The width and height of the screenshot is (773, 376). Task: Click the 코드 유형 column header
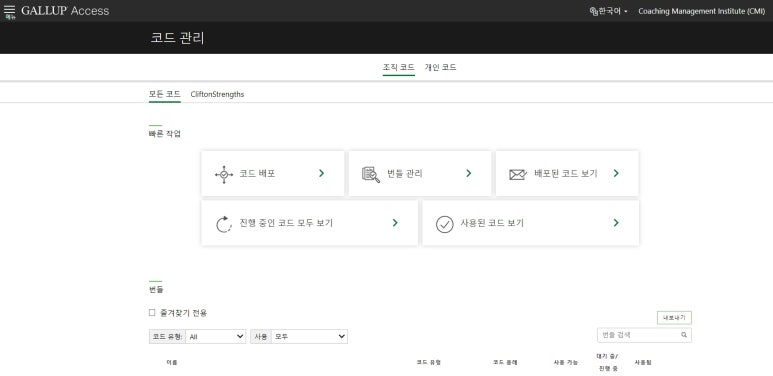pos(428,362)
